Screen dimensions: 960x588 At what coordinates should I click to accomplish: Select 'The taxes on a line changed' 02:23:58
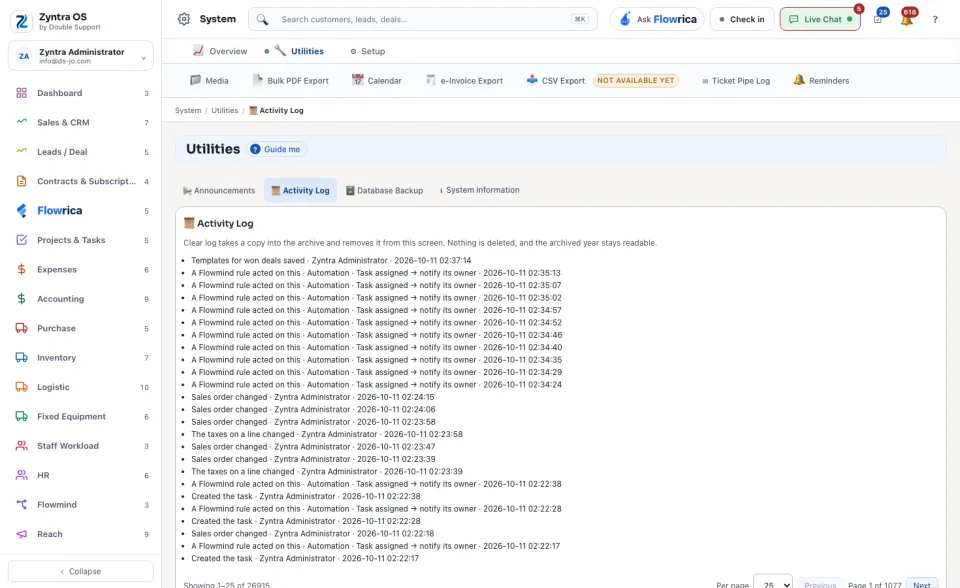pyautogui.click(x=327, y=434)
